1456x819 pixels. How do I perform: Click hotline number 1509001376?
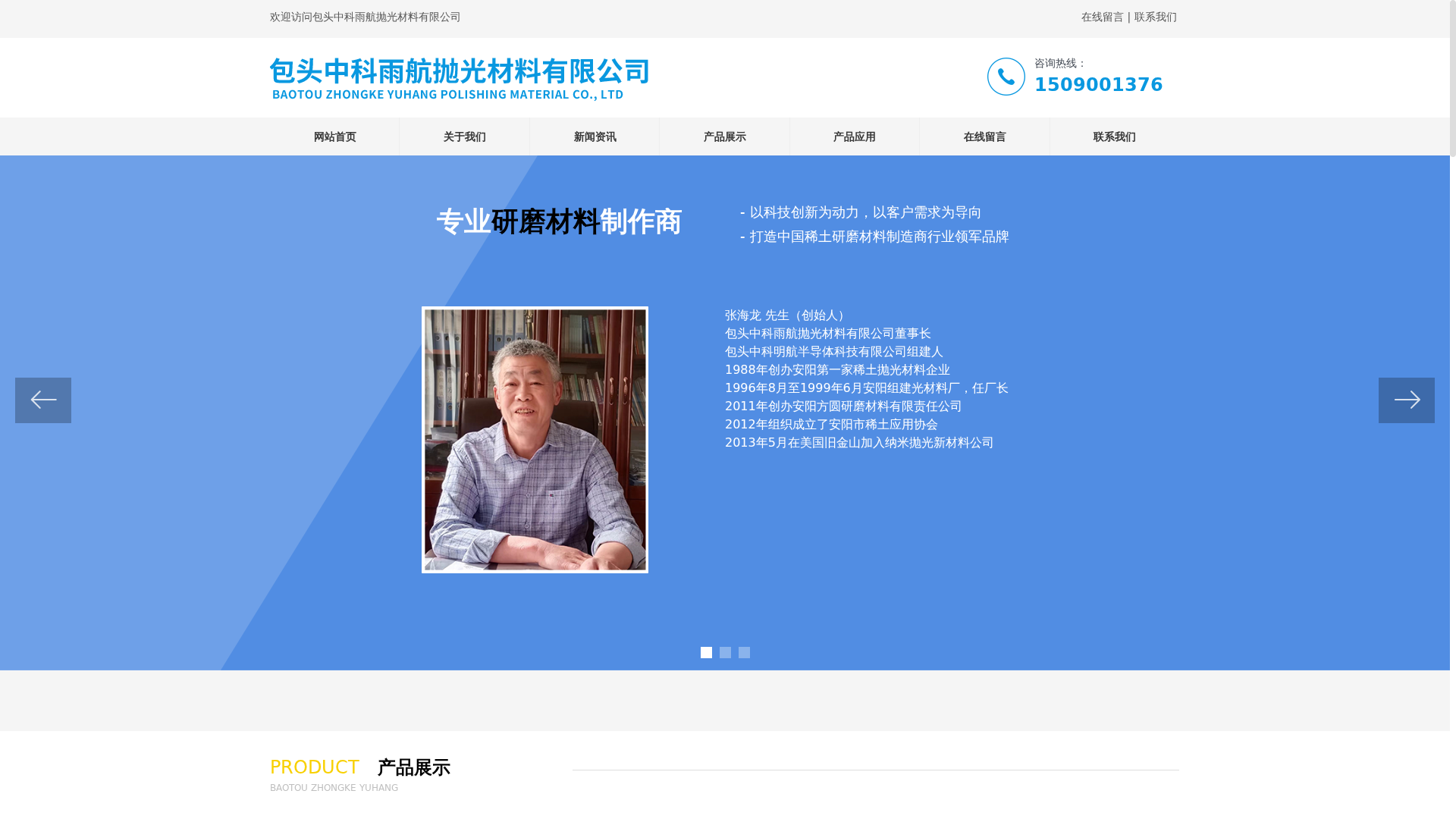click(x=1098, y=84)
